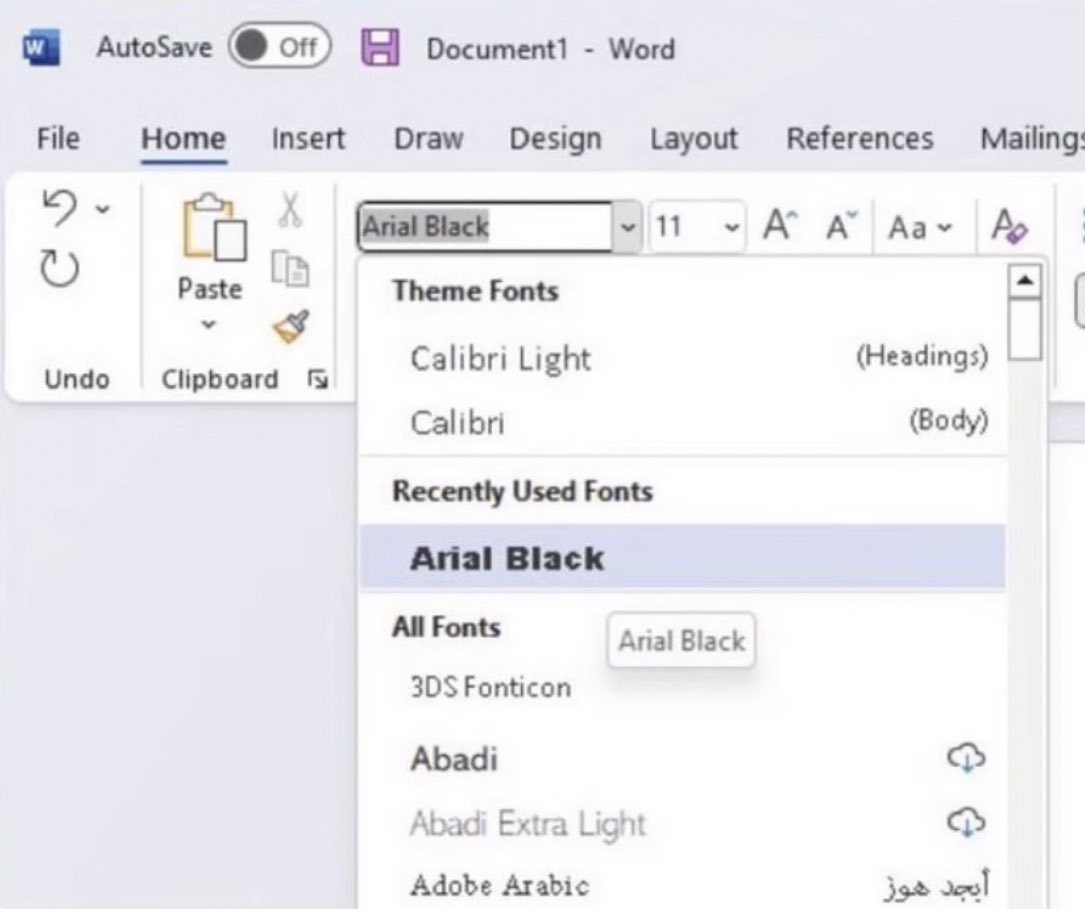Open the Layout tab
The width and height of the screenshot is (1085, 909).
[693, 139]
